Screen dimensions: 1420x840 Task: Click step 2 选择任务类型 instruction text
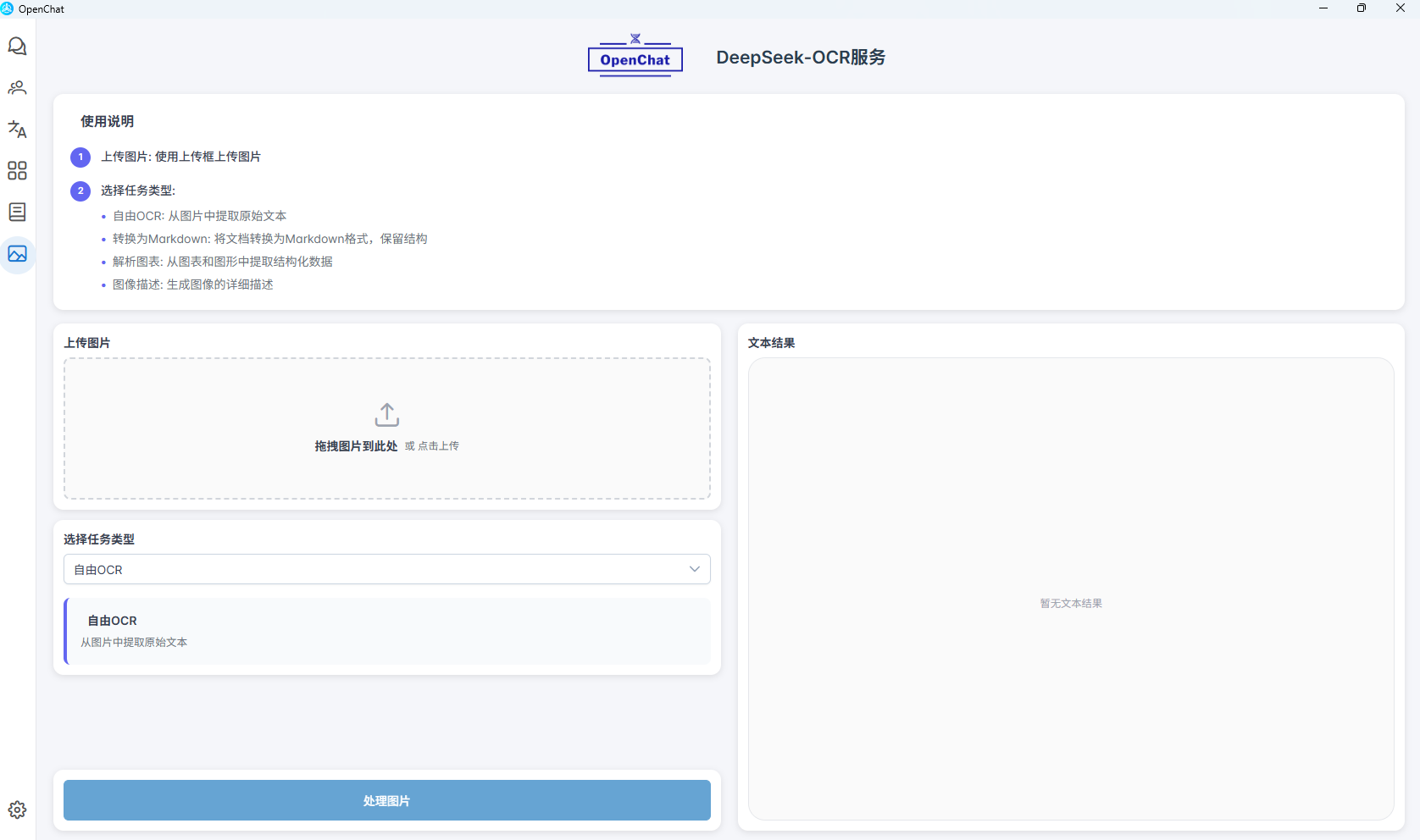pyautogui.click(x=138, y=191)
